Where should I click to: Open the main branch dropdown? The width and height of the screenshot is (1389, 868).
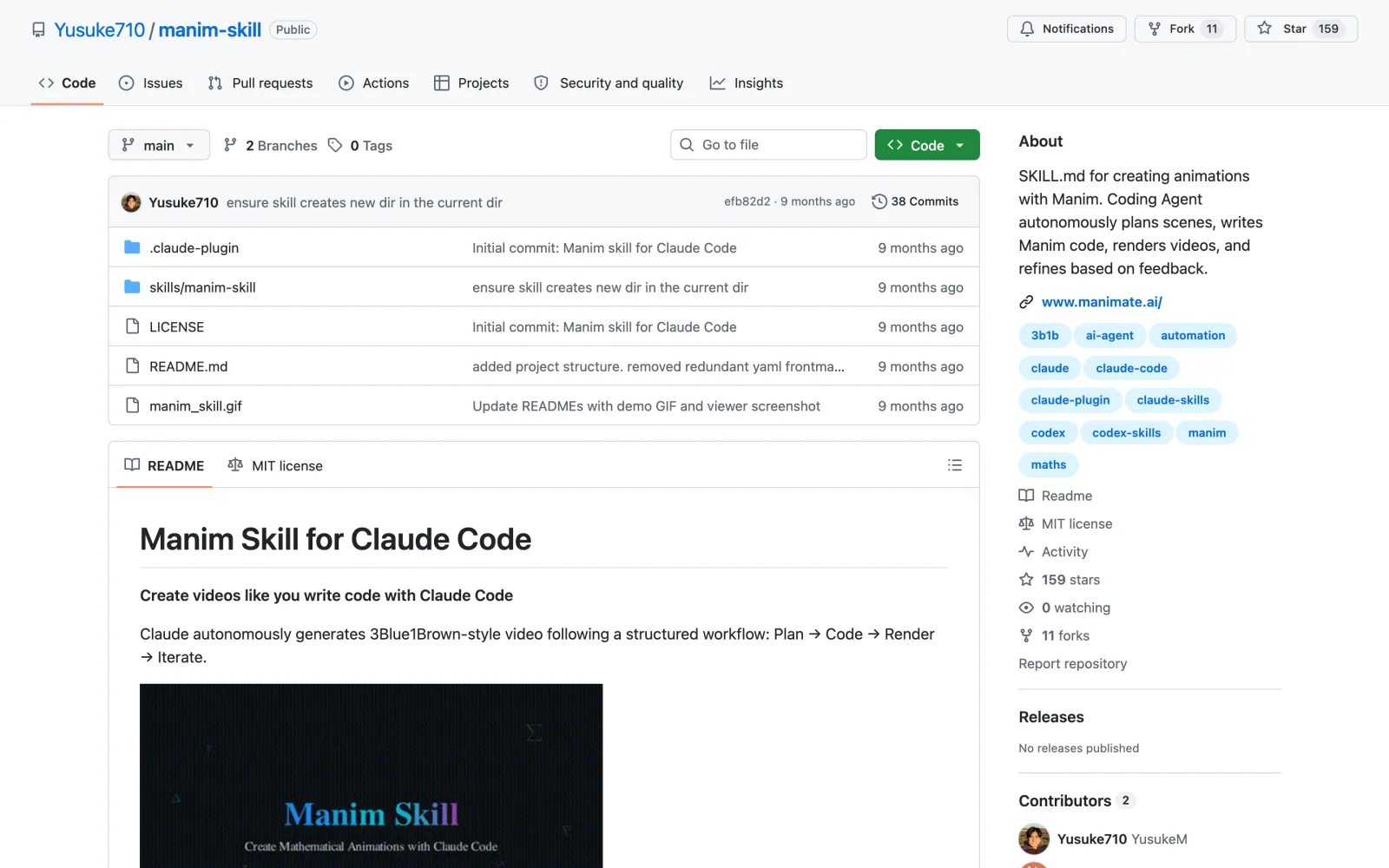tap(159, 145)
